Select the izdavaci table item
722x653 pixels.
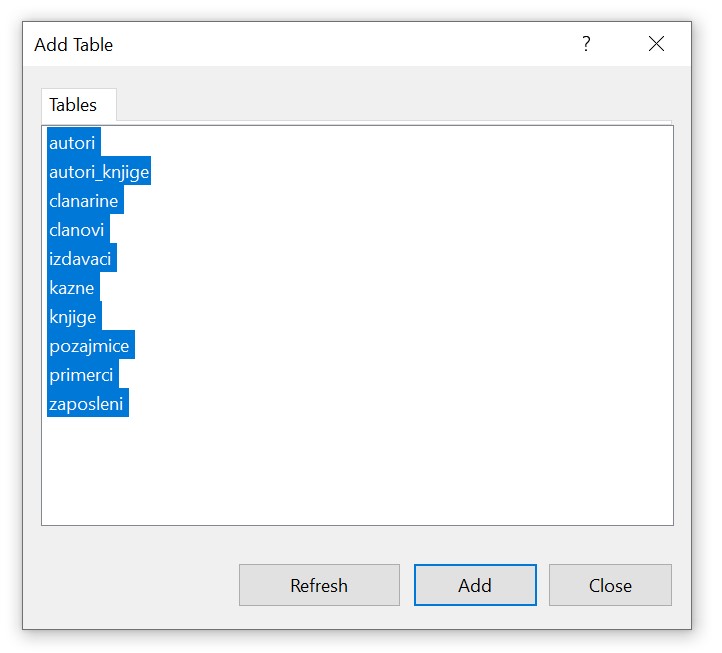(81, 259)
